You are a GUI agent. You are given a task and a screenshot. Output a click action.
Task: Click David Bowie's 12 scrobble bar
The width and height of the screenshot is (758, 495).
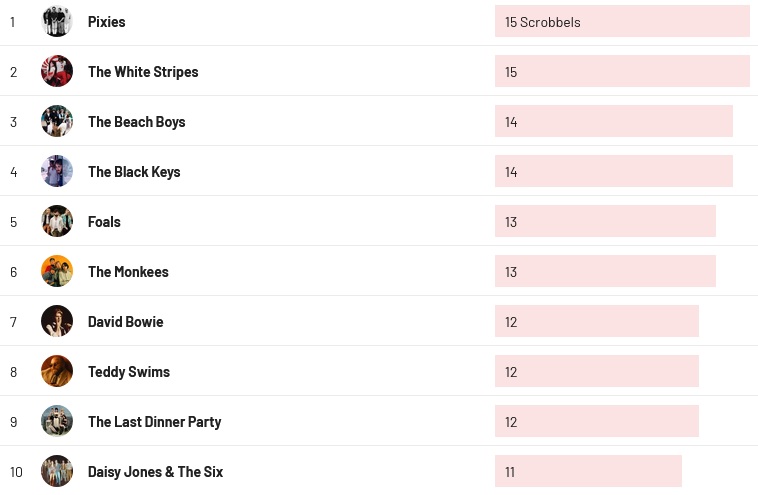click(x=596, y=322)
